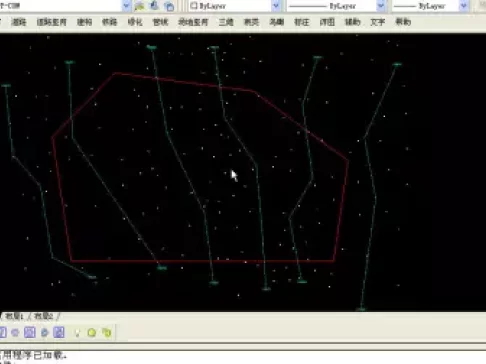Open the 帮助 menu
Screen dimensions: 486x364
[403, 22]
